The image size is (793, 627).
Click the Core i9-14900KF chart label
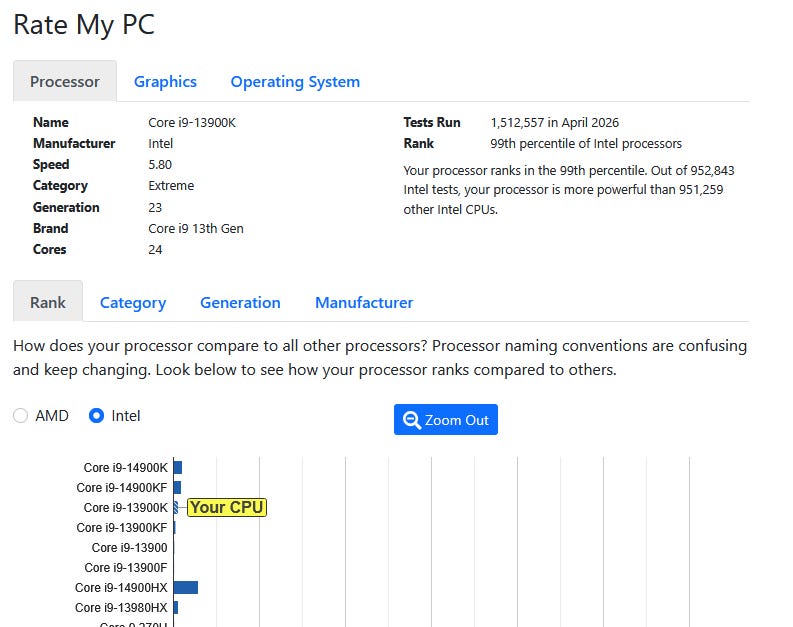tap(121, 487)
